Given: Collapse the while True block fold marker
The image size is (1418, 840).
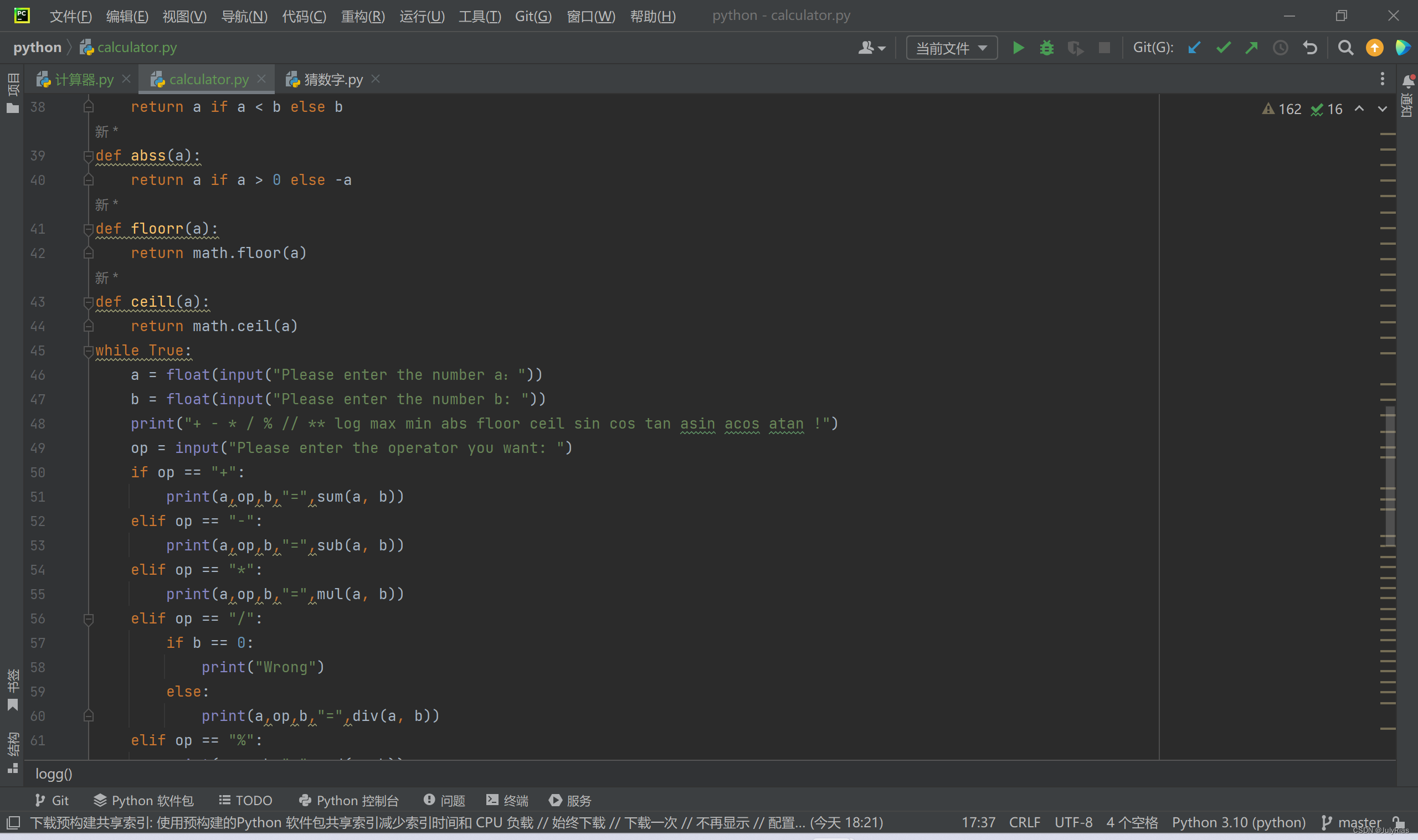Looking at the screenshot, I should coord(88,352).
